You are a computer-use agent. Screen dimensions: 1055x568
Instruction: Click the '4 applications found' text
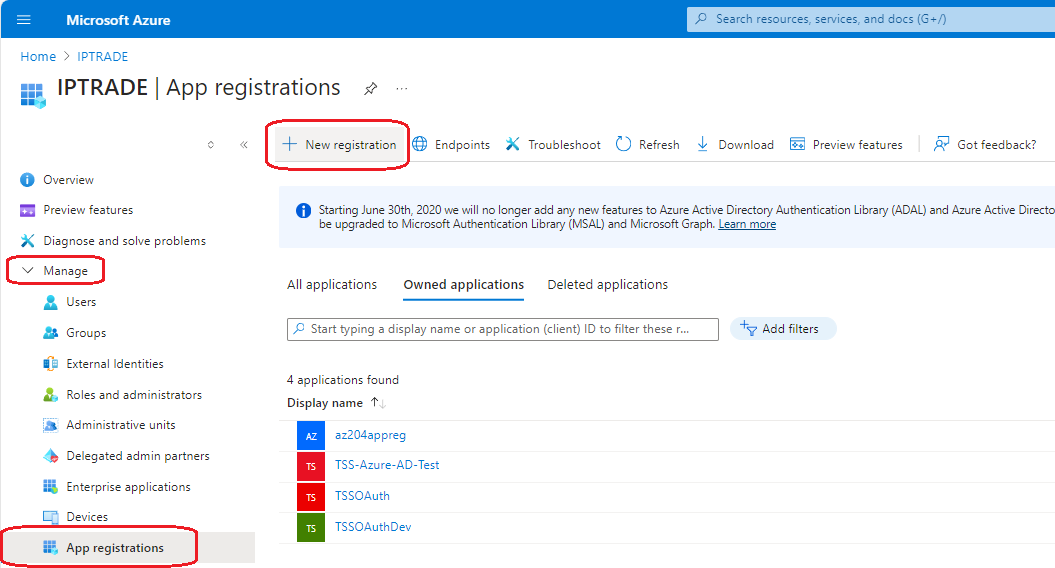coord(342,380)
